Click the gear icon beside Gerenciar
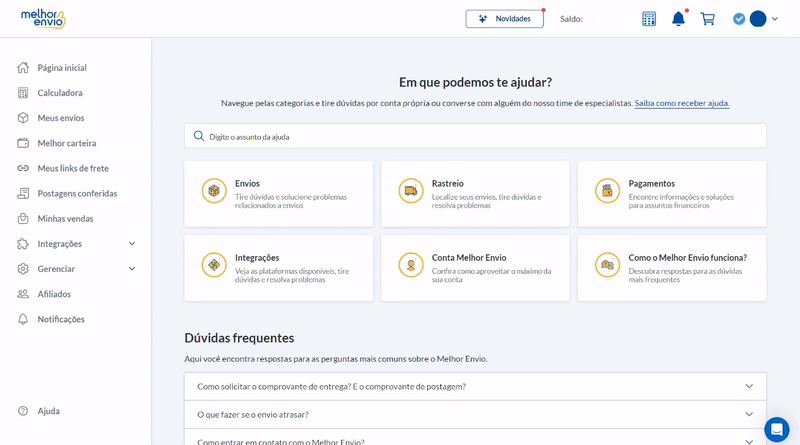 coord(23,269)
